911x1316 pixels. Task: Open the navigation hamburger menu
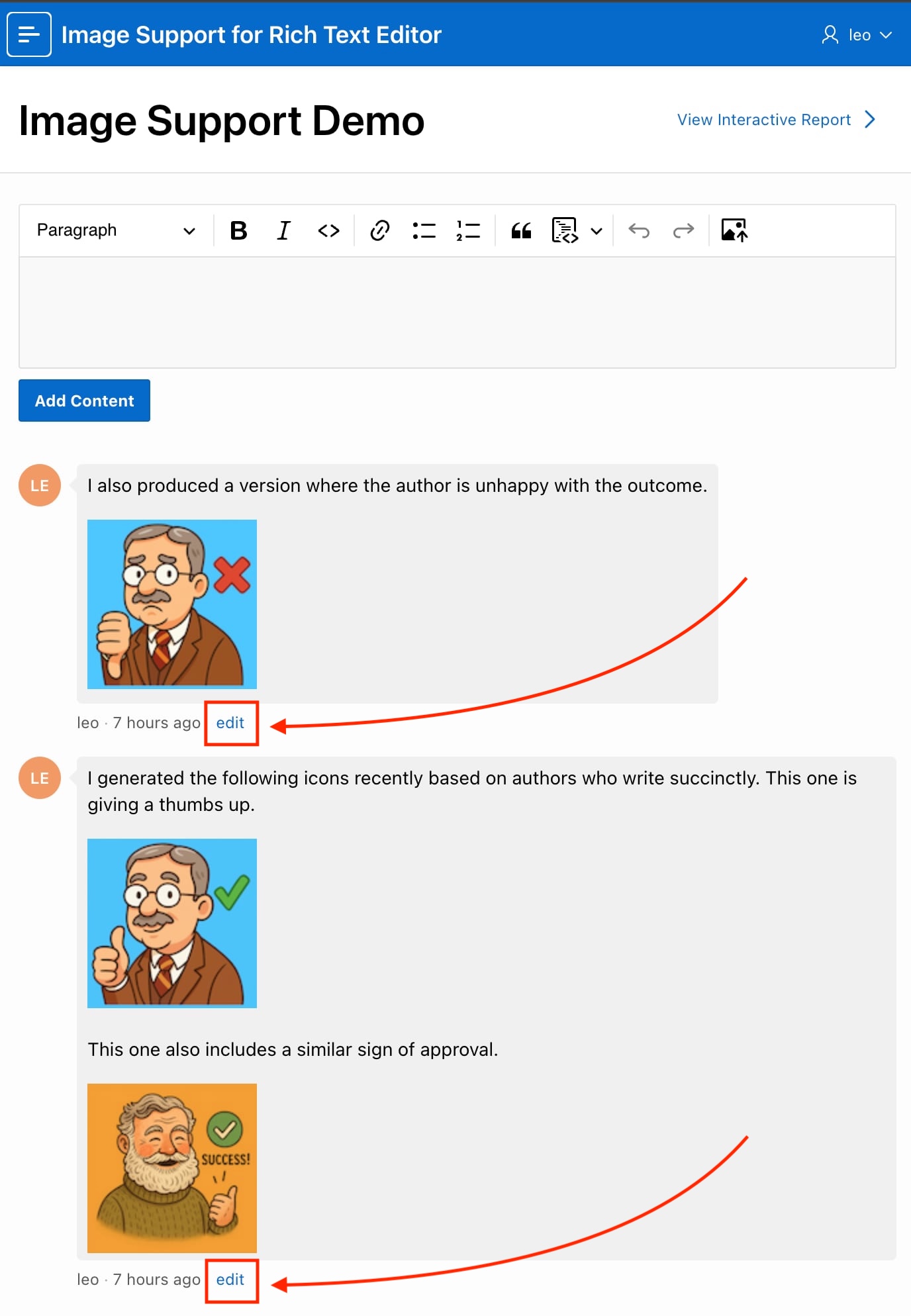[29, 34]
